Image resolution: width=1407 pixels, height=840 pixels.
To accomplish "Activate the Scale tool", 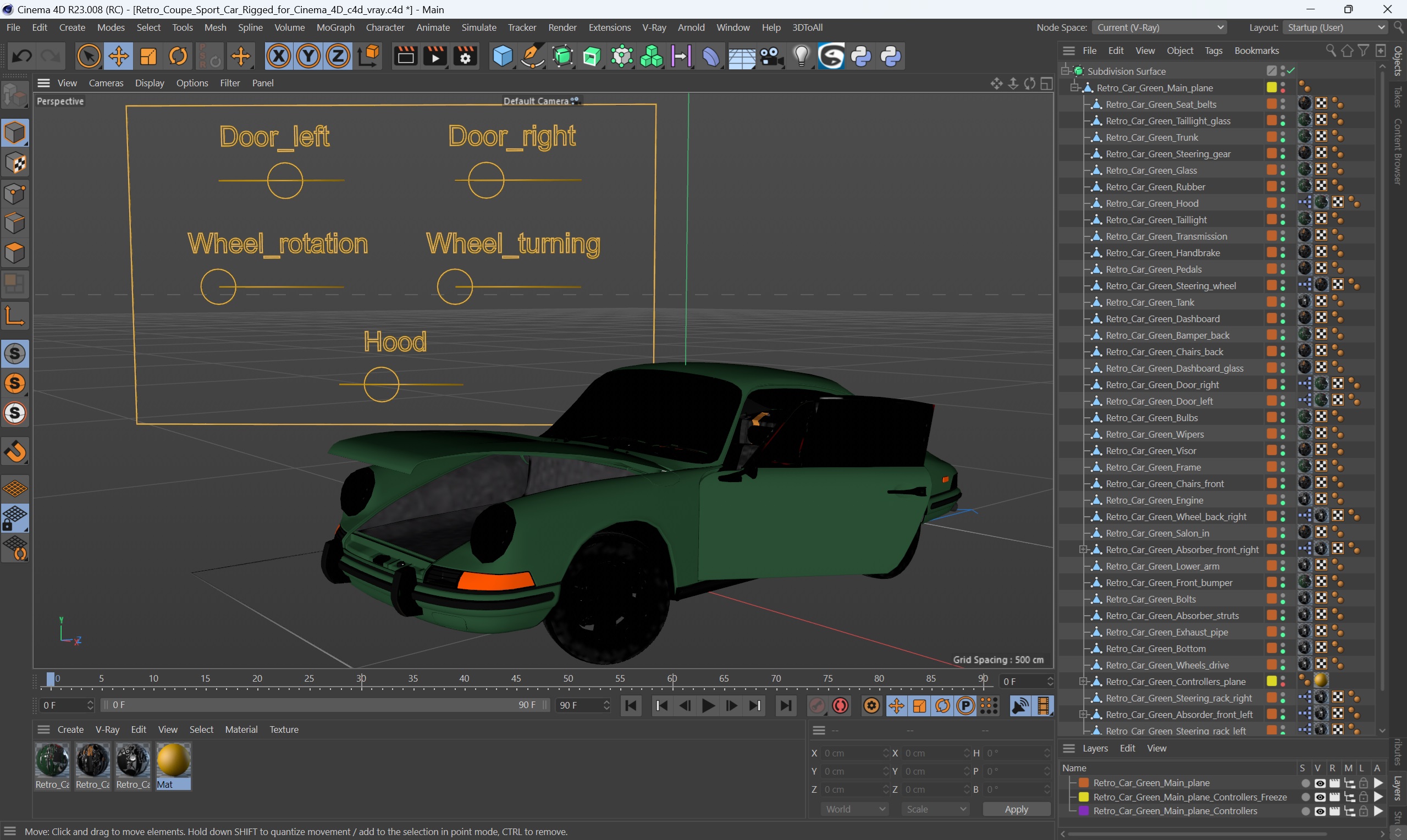I will pos(148,56).
